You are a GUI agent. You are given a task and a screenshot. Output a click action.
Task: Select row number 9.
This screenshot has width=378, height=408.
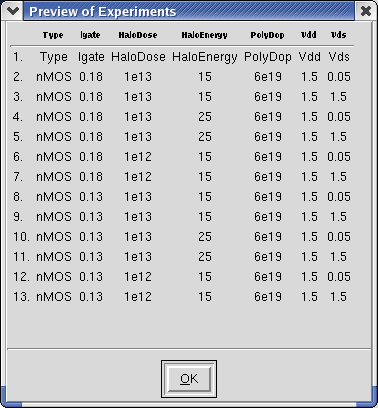click(18, 217)
